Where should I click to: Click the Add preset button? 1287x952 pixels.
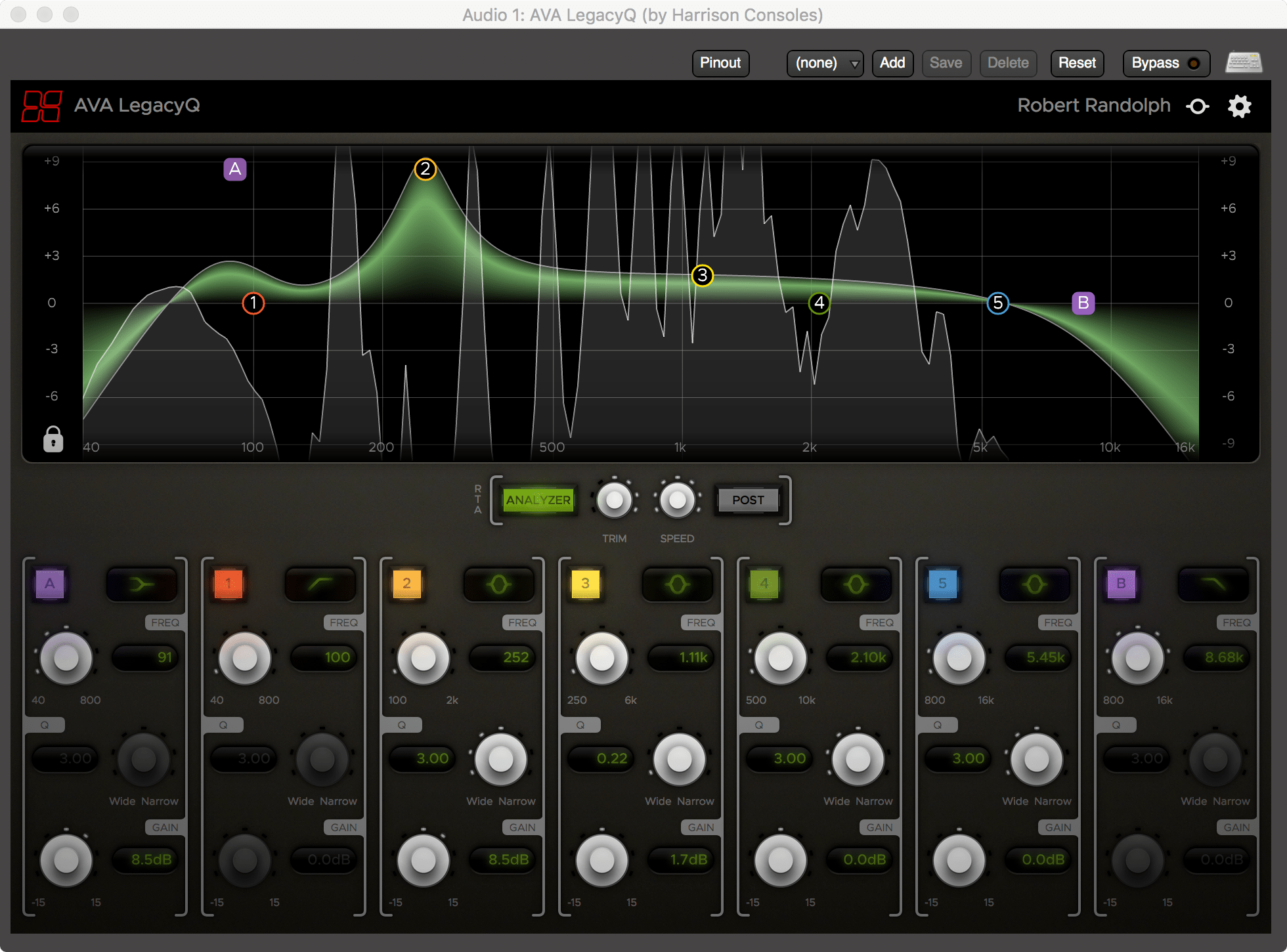(x=892, y=63)
